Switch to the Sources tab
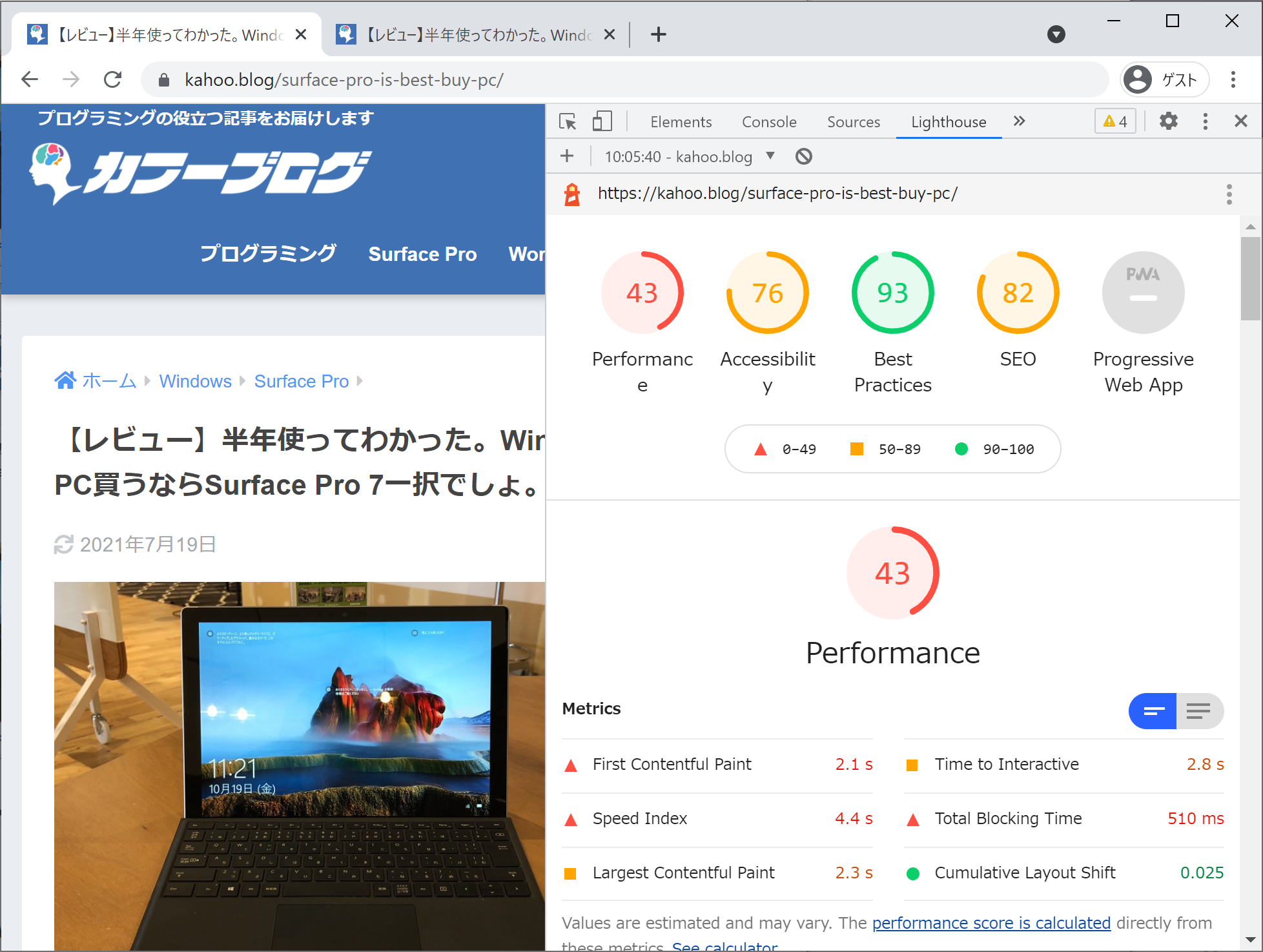The height and width of the screenshot is (952, 1263). 853,122
